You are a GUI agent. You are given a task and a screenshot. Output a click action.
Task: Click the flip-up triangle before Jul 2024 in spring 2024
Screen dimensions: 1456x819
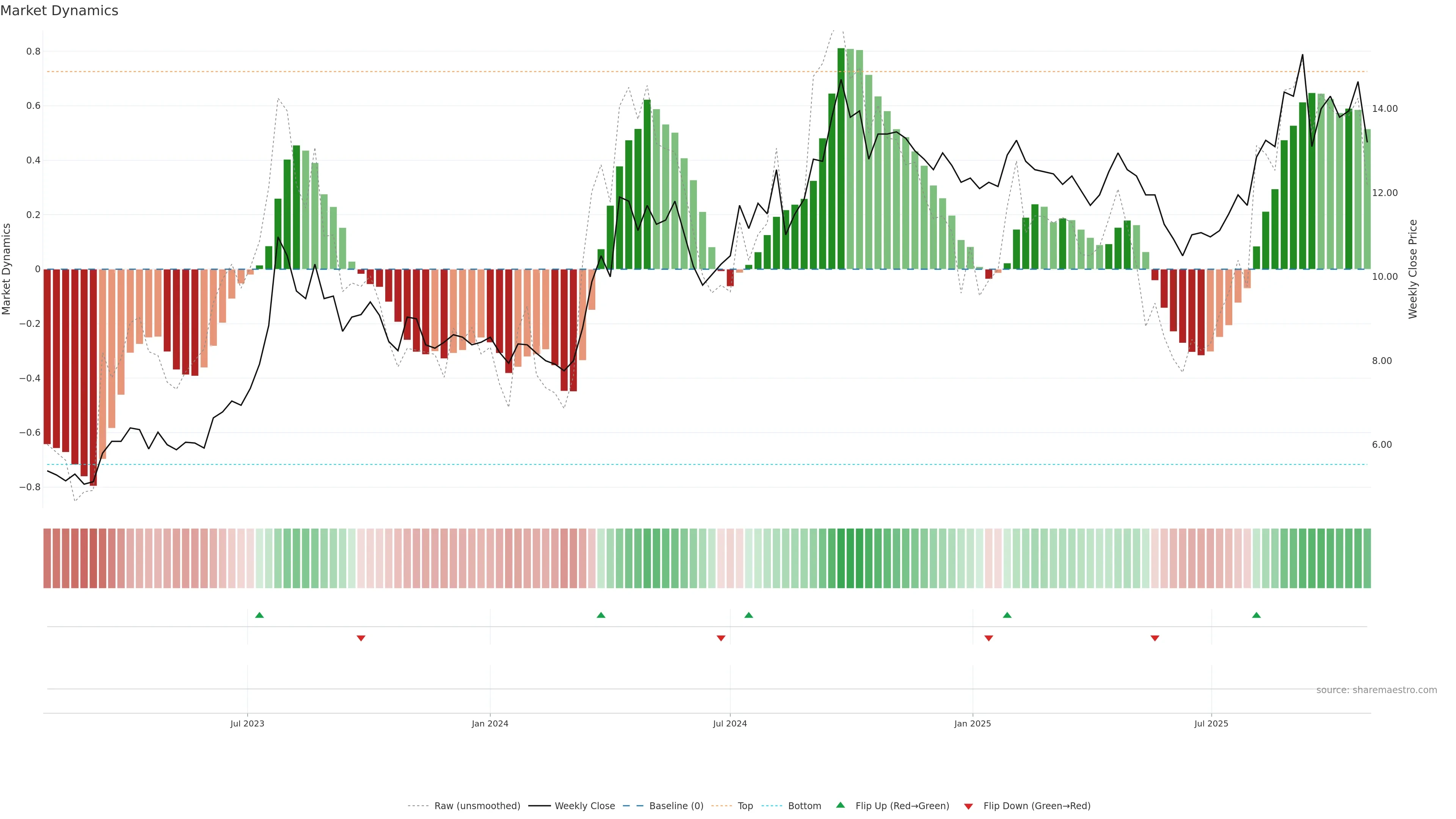tap(601, 615)
